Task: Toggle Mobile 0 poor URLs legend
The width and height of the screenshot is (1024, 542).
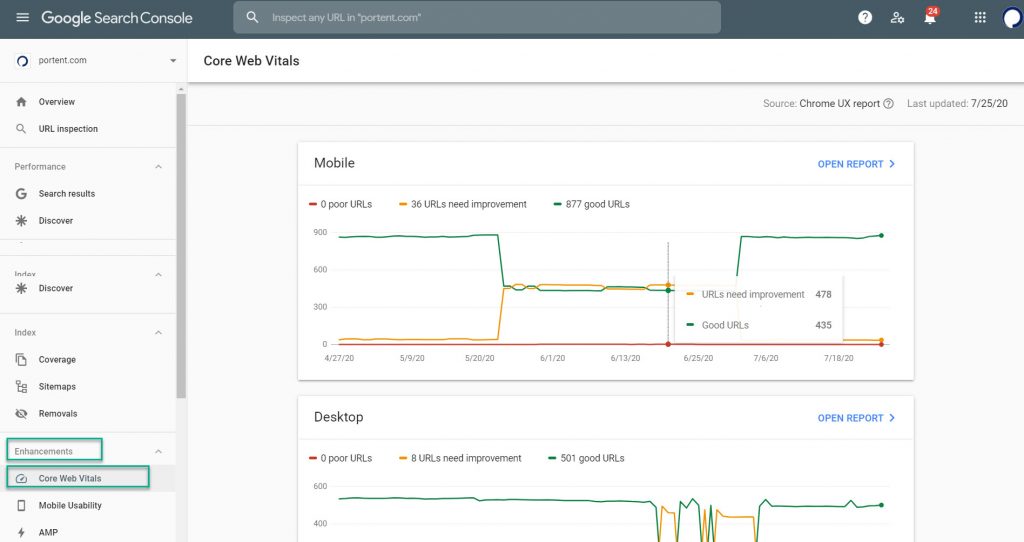Action: point(340,204)
